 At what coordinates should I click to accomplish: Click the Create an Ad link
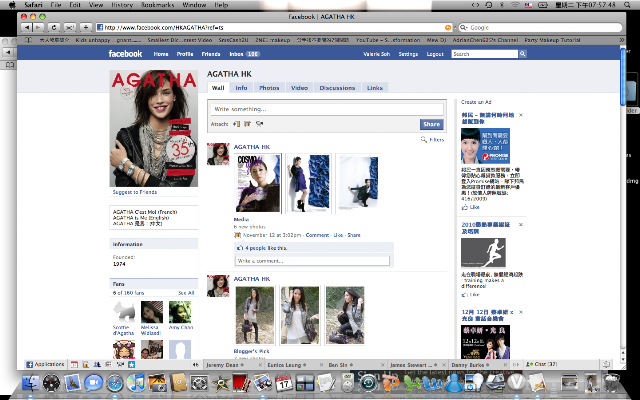pyautogui.click(x=476, y=102)
